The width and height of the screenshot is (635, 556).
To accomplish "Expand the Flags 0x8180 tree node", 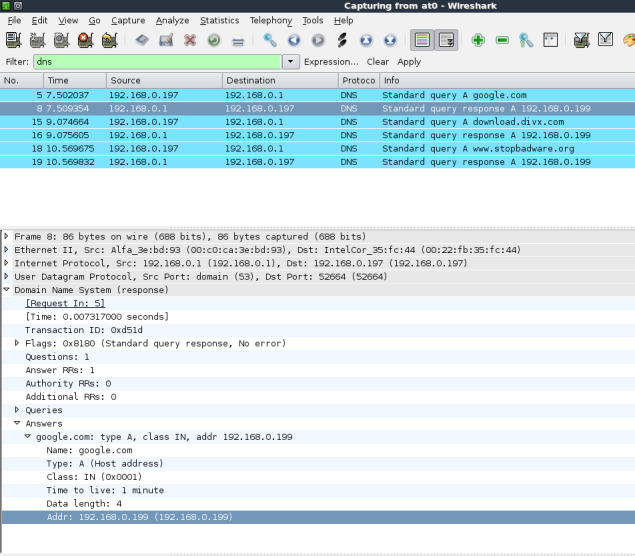I will (x=17, y=343).
